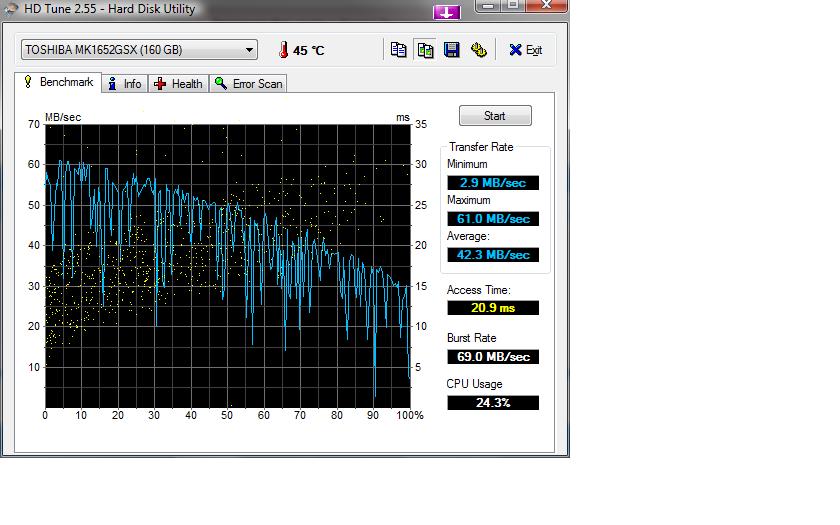Click the purple download arrow icon
Image resolution: width=840 pixels, height=525 pixels.
point(447,12)
